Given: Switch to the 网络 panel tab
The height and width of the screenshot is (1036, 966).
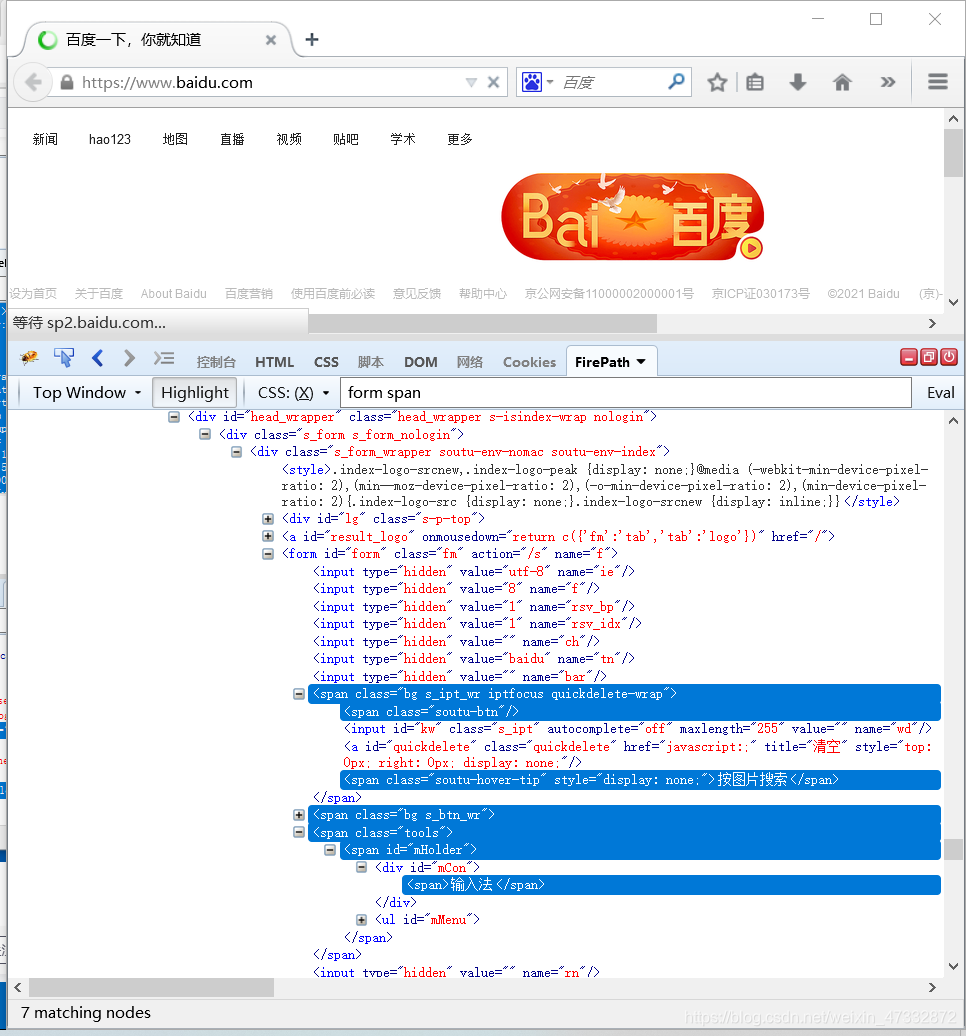Looking at the screenshot, I should pyautogui.click(x=470, y=362).
